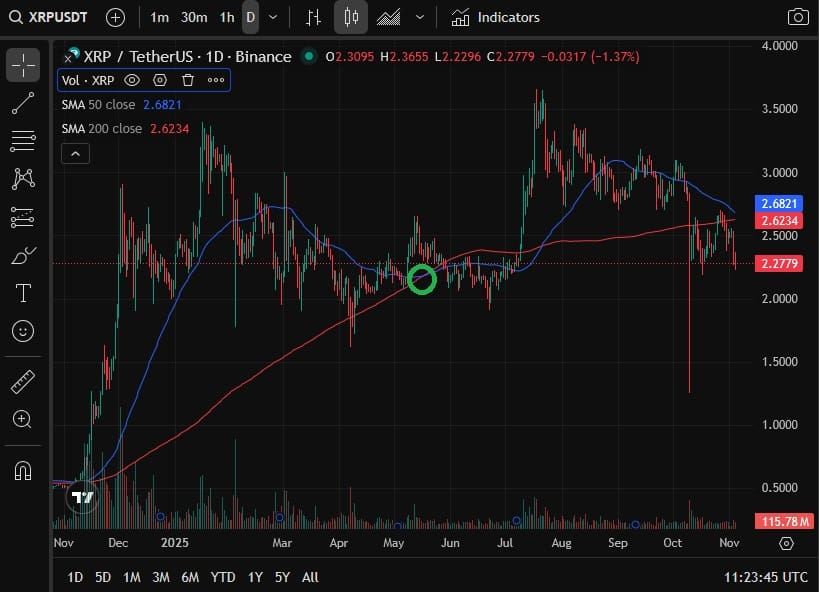Viewport: 819px width, 592px height.
Task: Select the YTD range at the bottom
Action: pos(222,577)
